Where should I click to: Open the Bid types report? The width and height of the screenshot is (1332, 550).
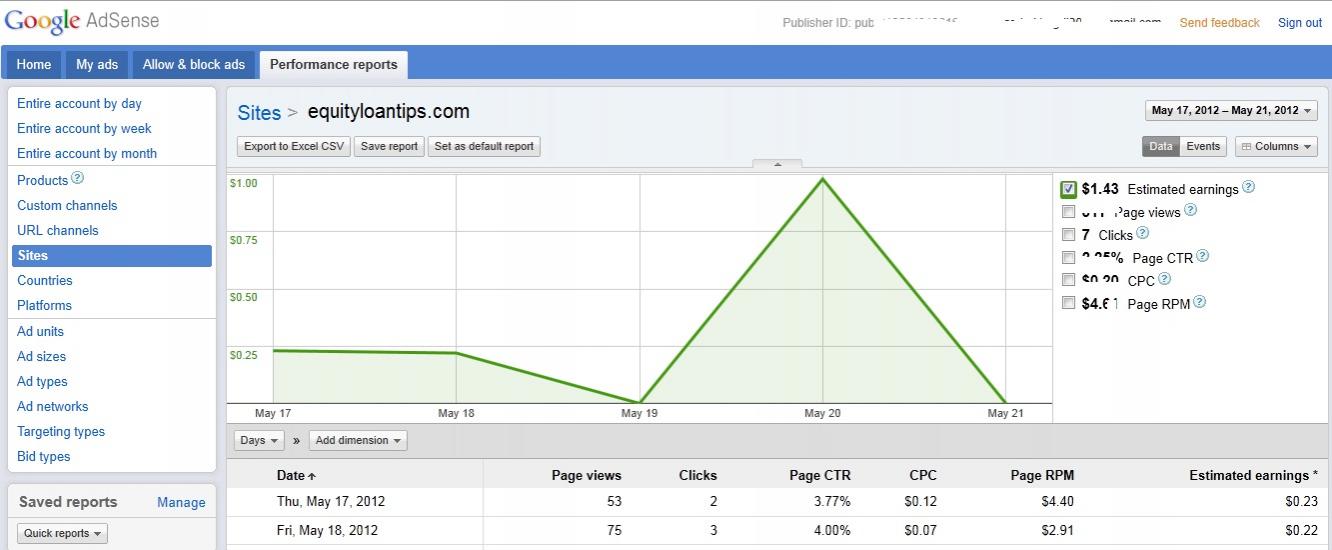click(x=43, y=456)
